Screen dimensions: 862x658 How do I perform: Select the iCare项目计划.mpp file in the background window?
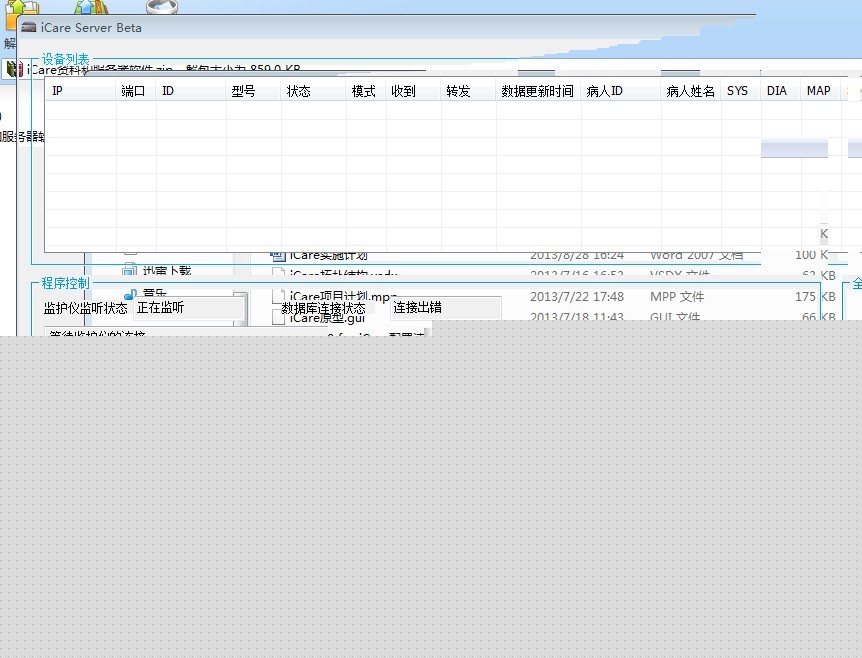(x=343, y=297)
